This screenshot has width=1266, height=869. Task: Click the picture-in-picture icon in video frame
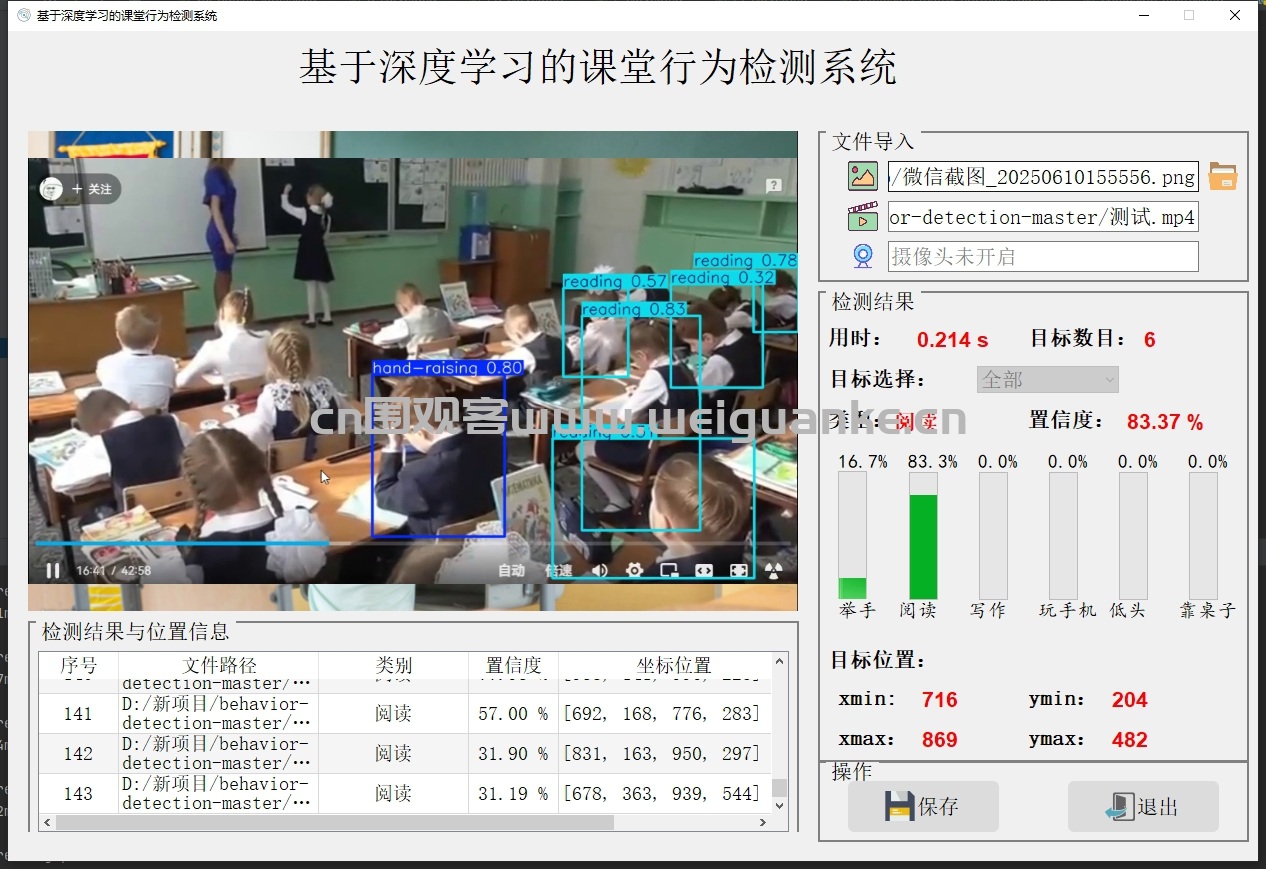[669, 571]
